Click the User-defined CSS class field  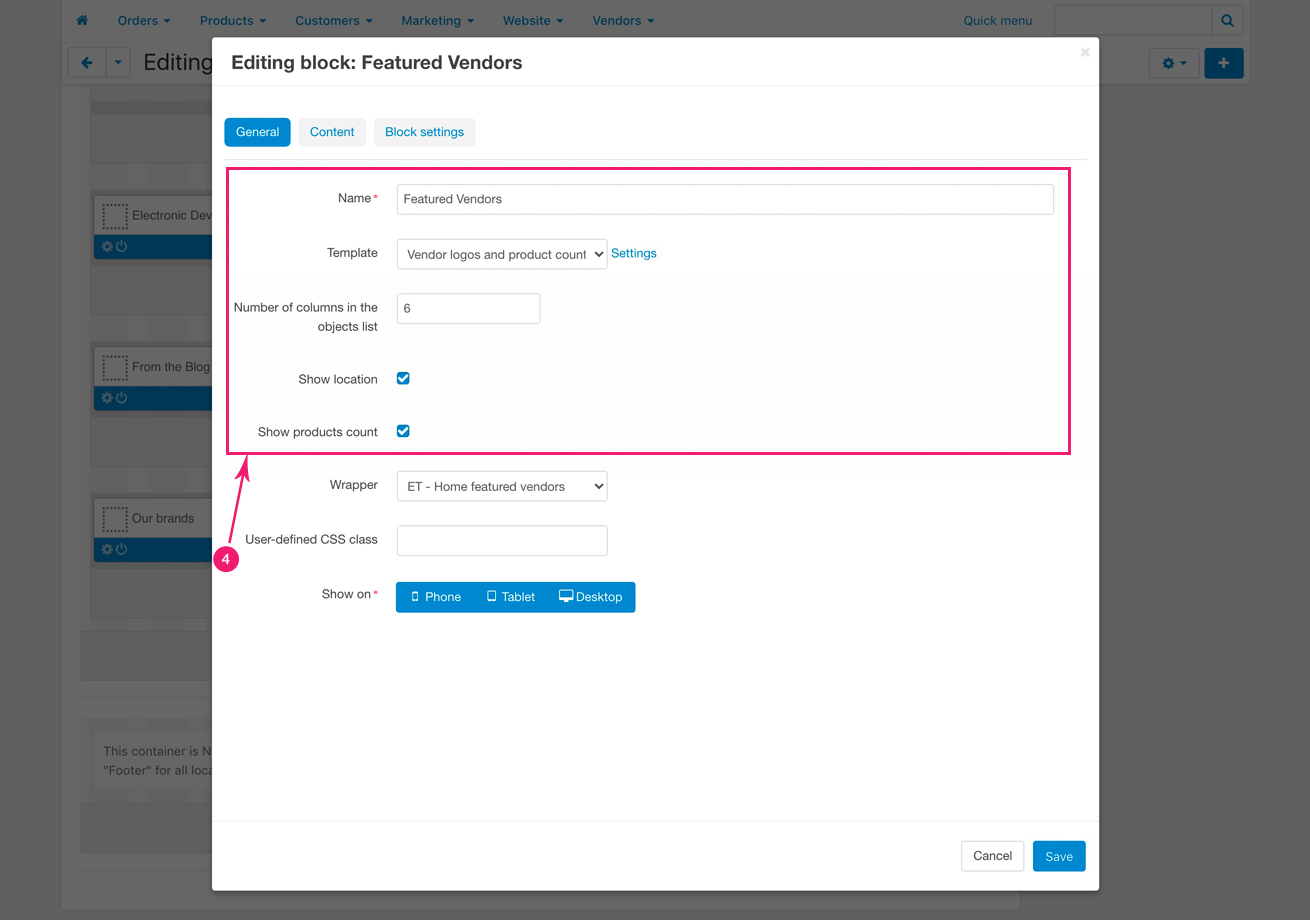[501, 541]
